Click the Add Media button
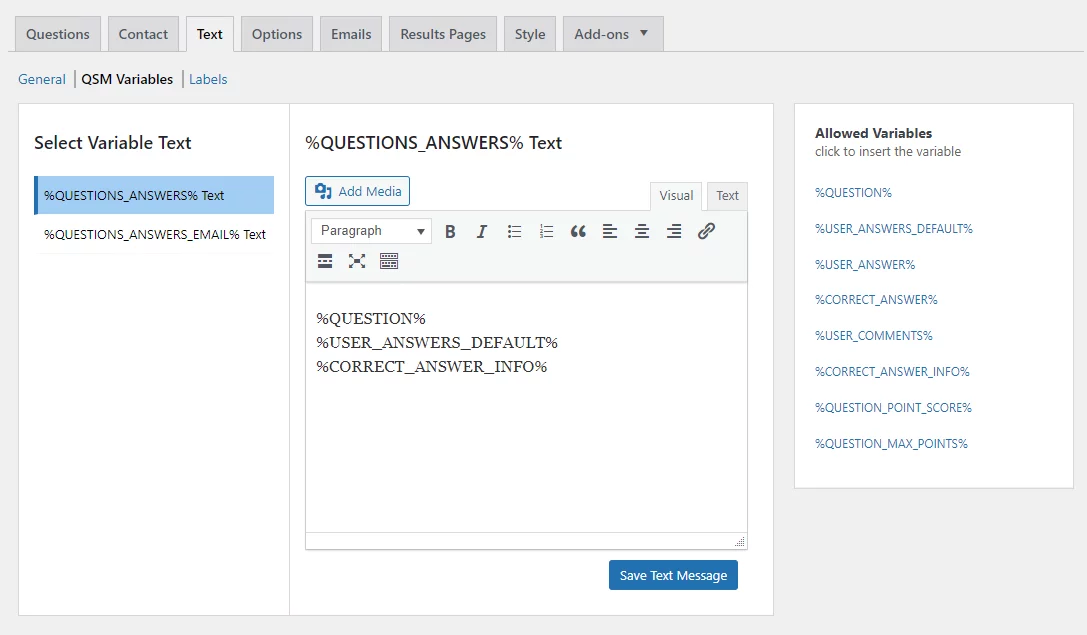1087x635 pixels. pos(358,191)
